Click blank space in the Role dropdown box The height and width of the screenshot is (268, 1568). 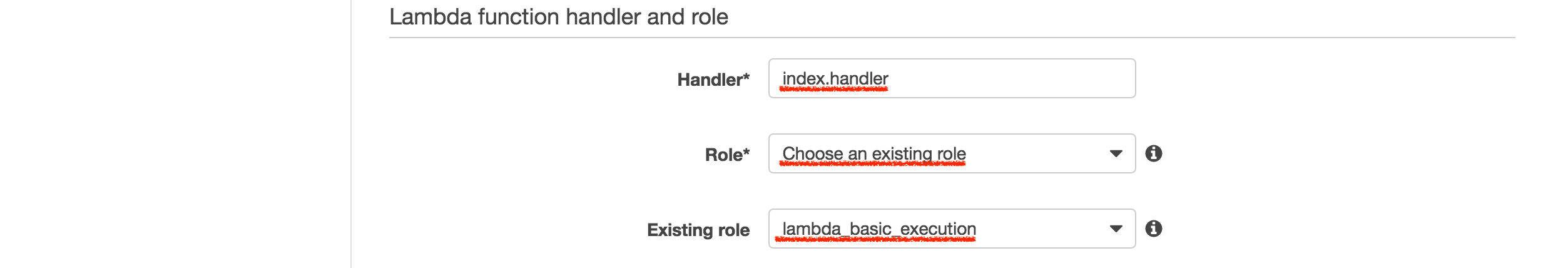pyautogui.click(x=1039, y=153)
